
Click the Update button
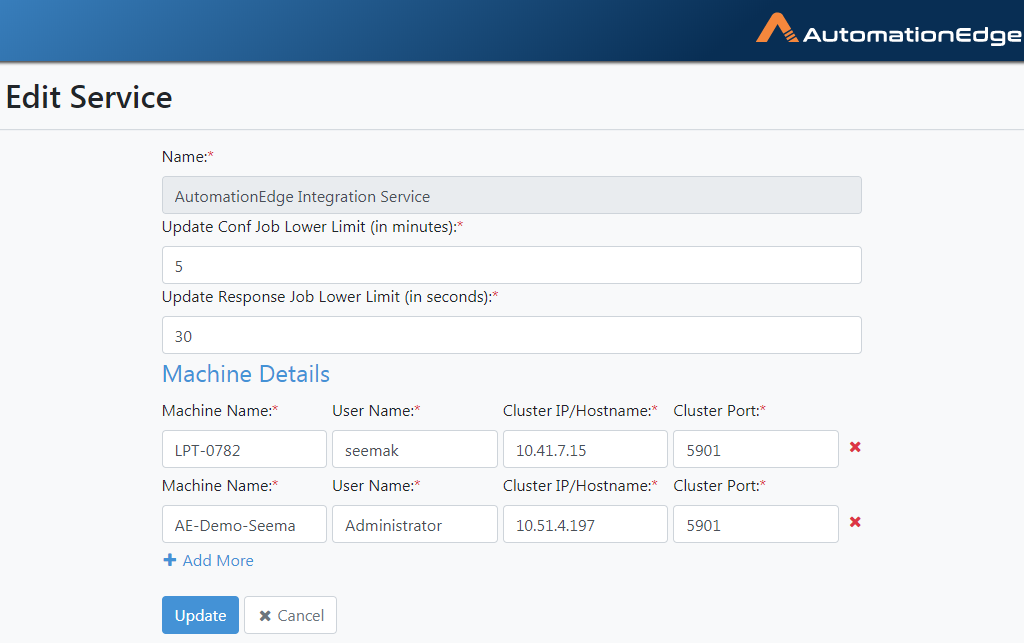coord(200,615)
